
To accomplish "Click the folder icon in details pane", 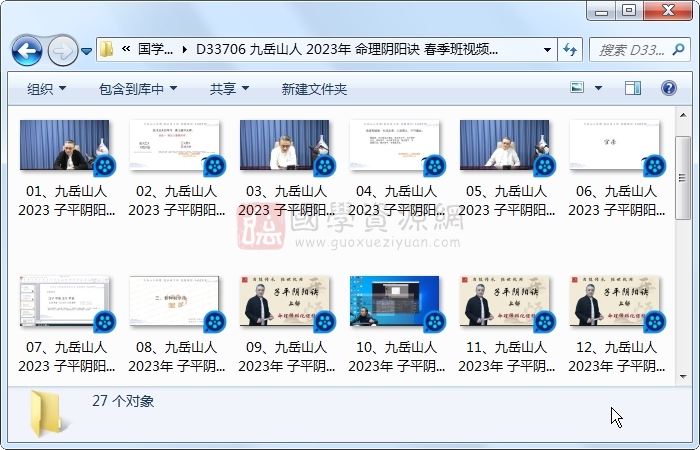I will (x=46, y=413).
